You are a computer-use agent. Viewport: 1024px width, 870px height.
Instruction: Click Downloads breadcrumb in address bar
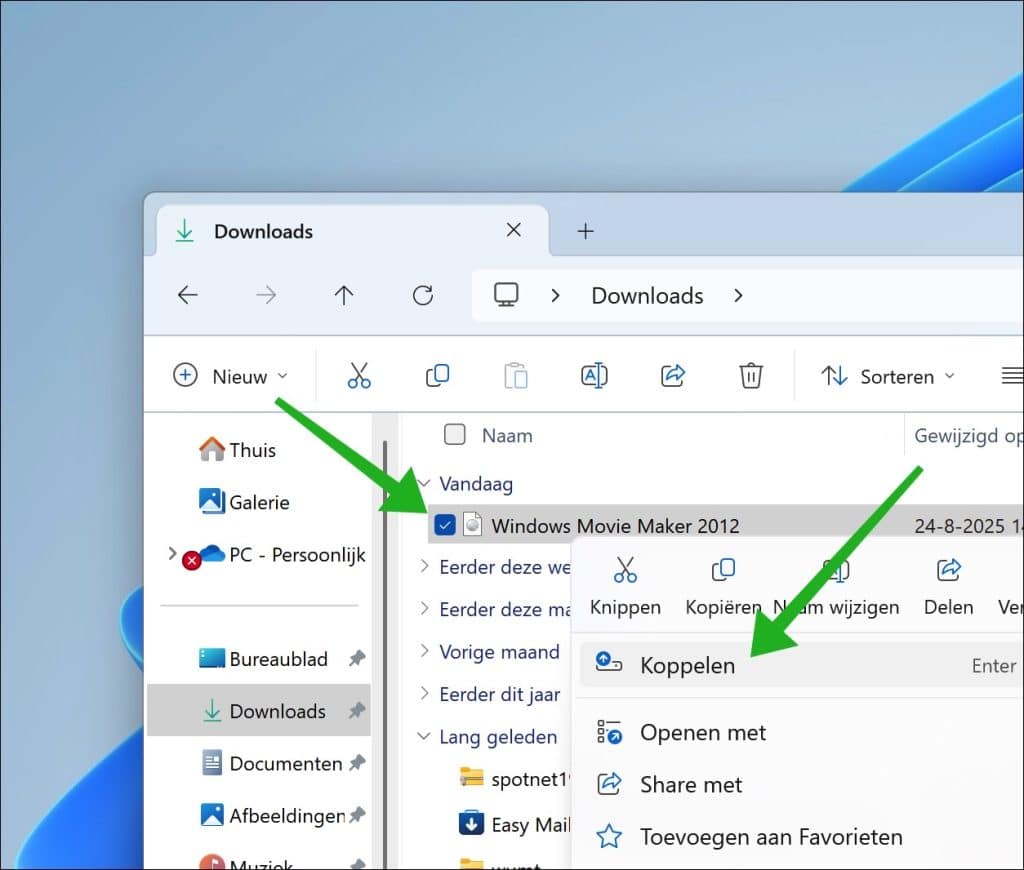647,296
